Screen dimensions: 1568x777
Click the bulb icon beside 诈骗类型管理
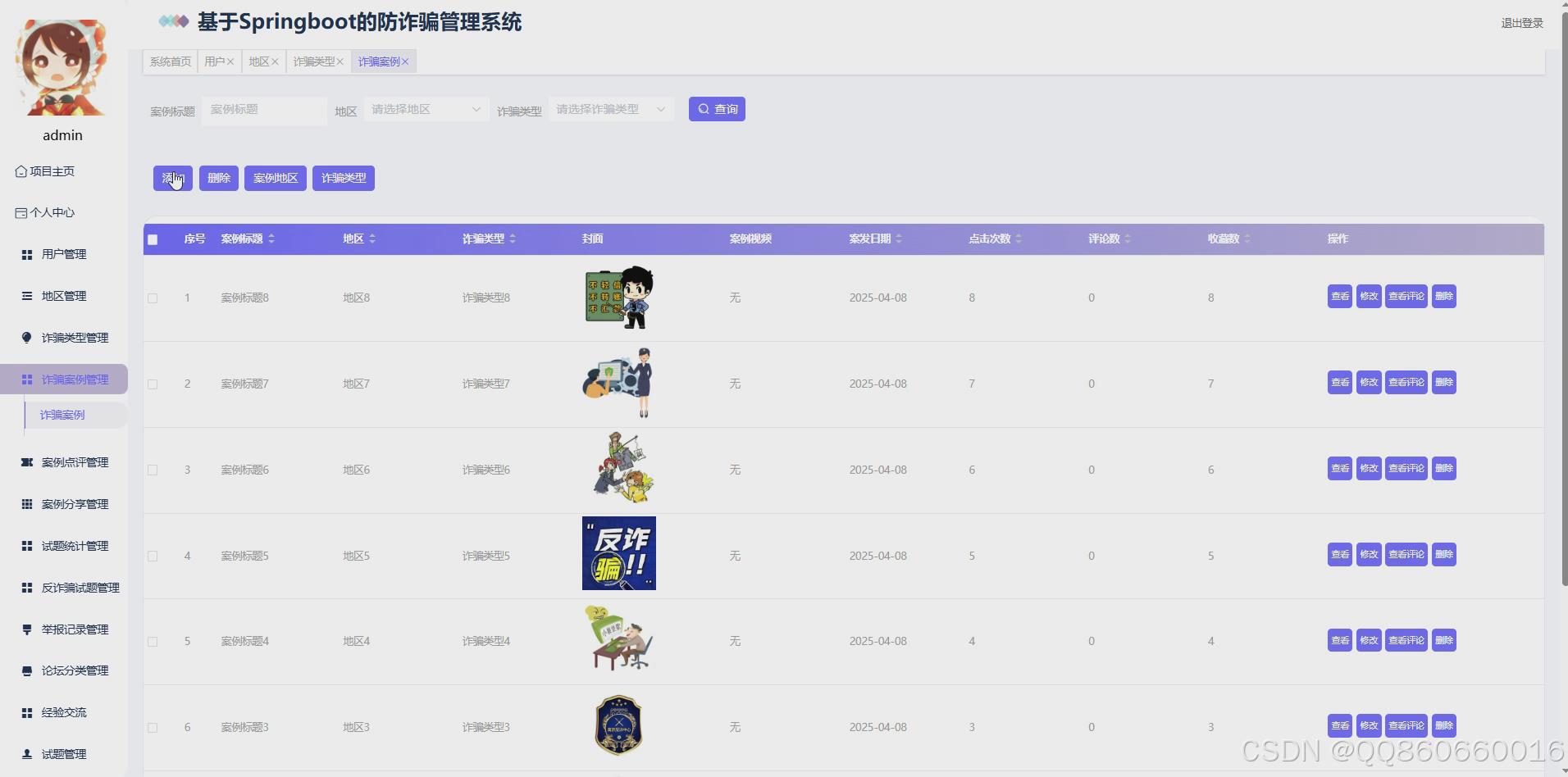point(27,338)
